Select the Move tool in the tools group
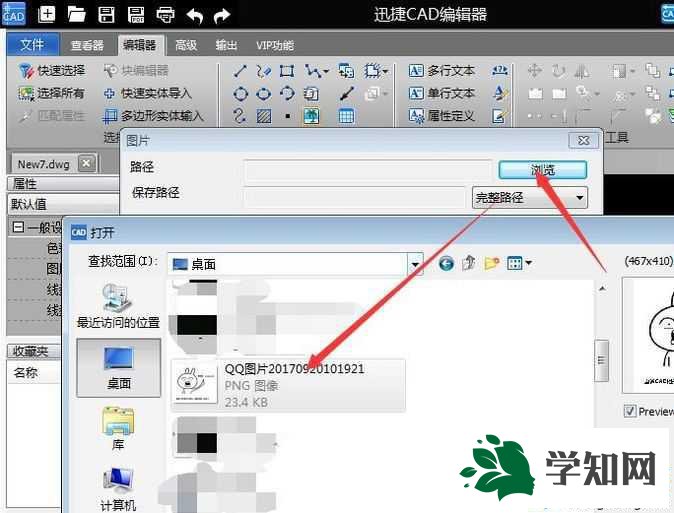This screenshot has width=674, height=513. (534, 71)
